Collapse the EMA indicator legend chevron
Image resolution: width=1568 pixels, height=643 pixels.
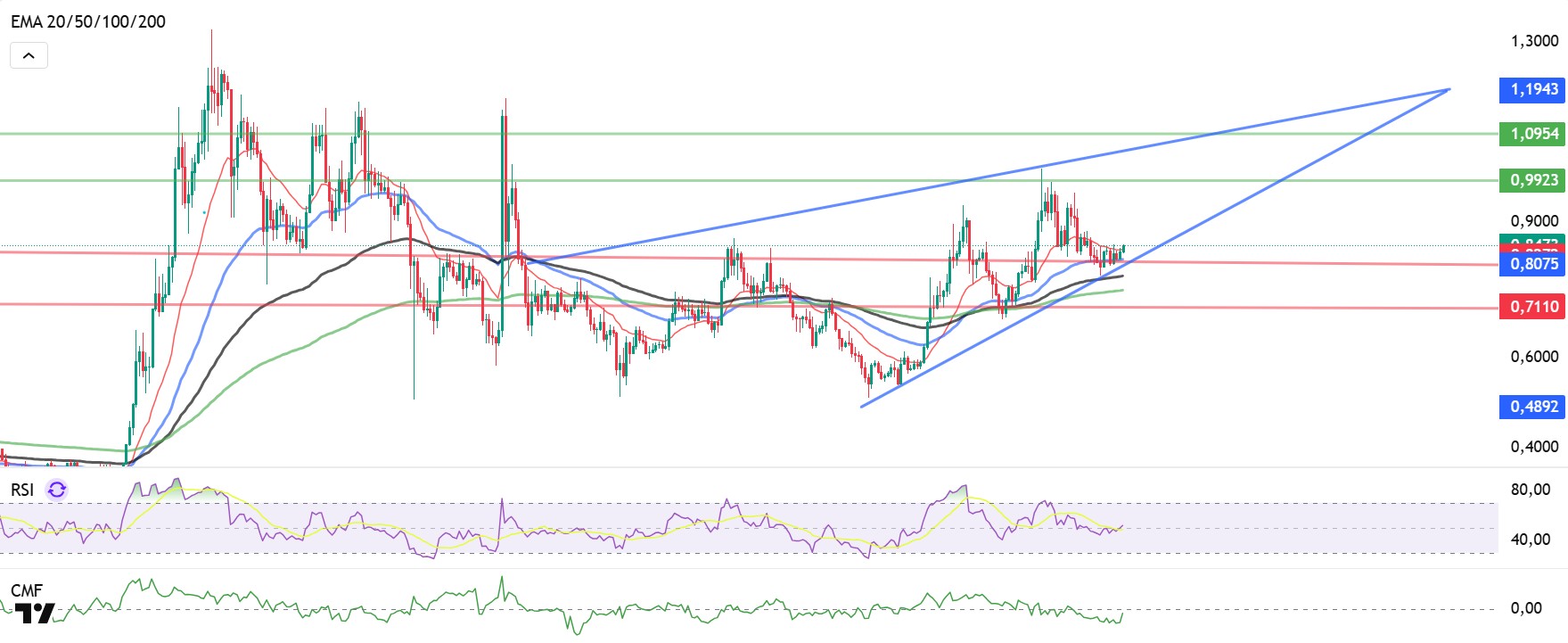click(x=29, y=55)
